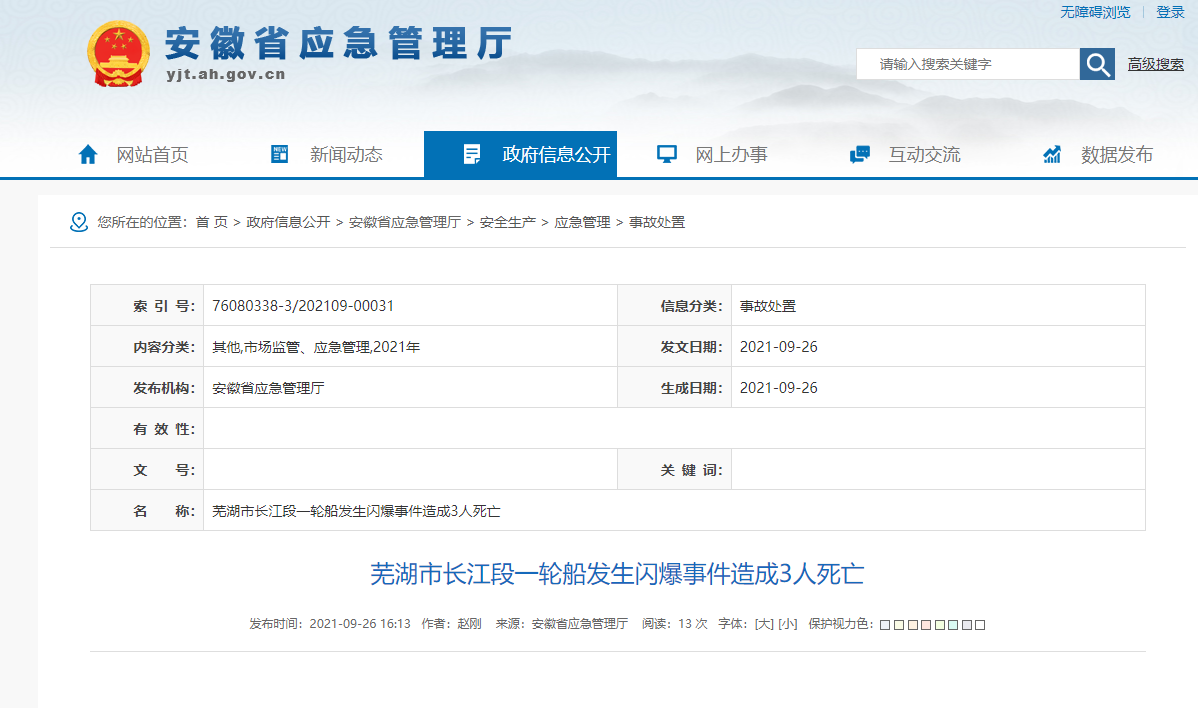
Task: Click the newspaper icon beside 新闻动态
Action: (x=280, y=154)
